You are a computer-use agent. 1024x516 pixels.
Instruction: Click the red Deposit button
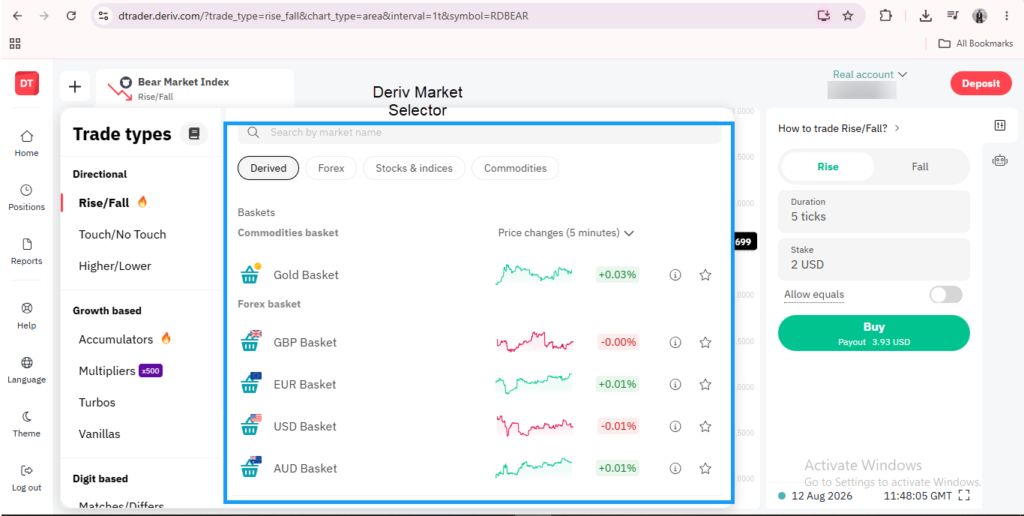981,84
